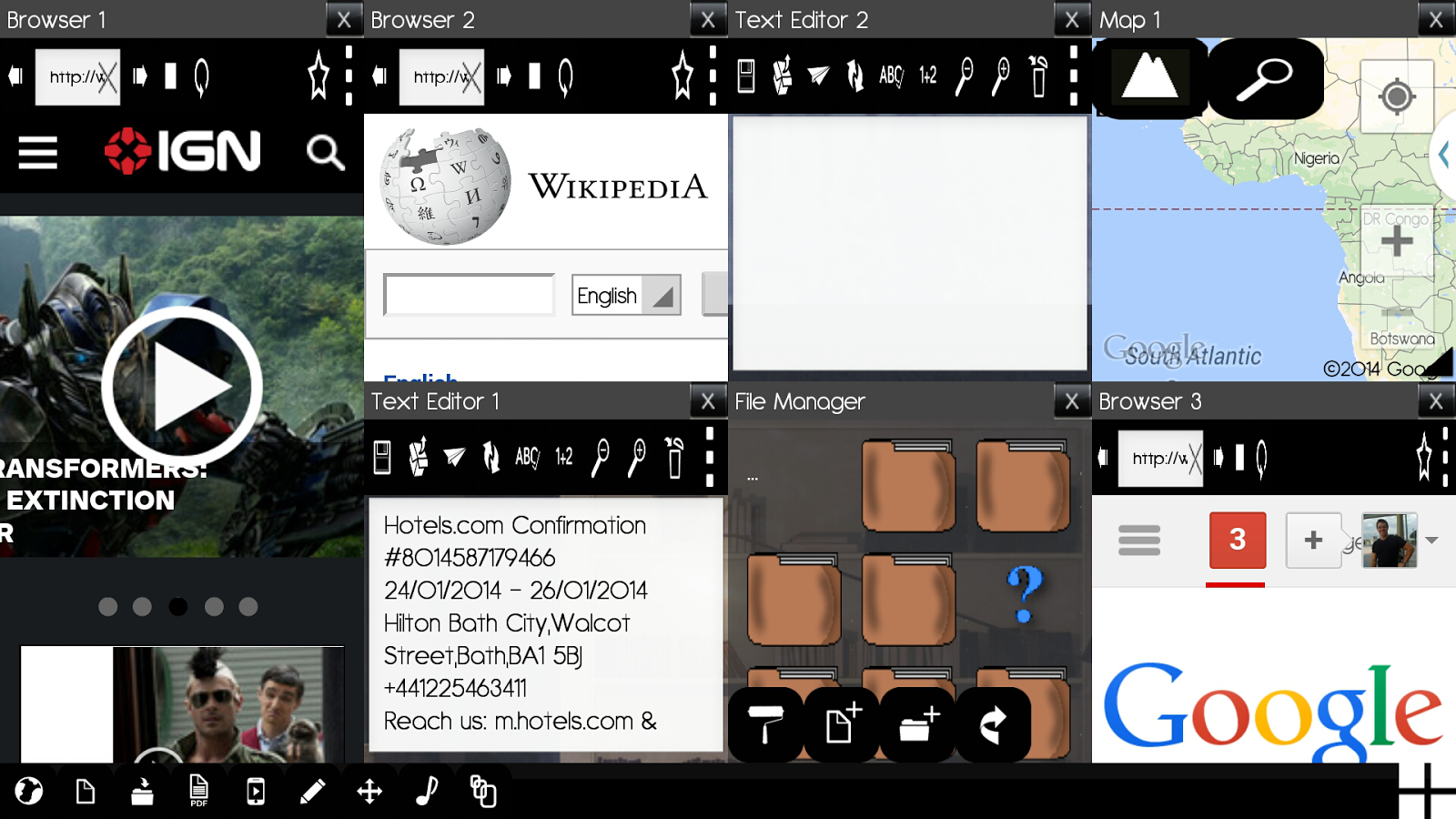Screen dimensions: 1456x819
Task: Click the Wikipedia search box
Action: point(469,295)
